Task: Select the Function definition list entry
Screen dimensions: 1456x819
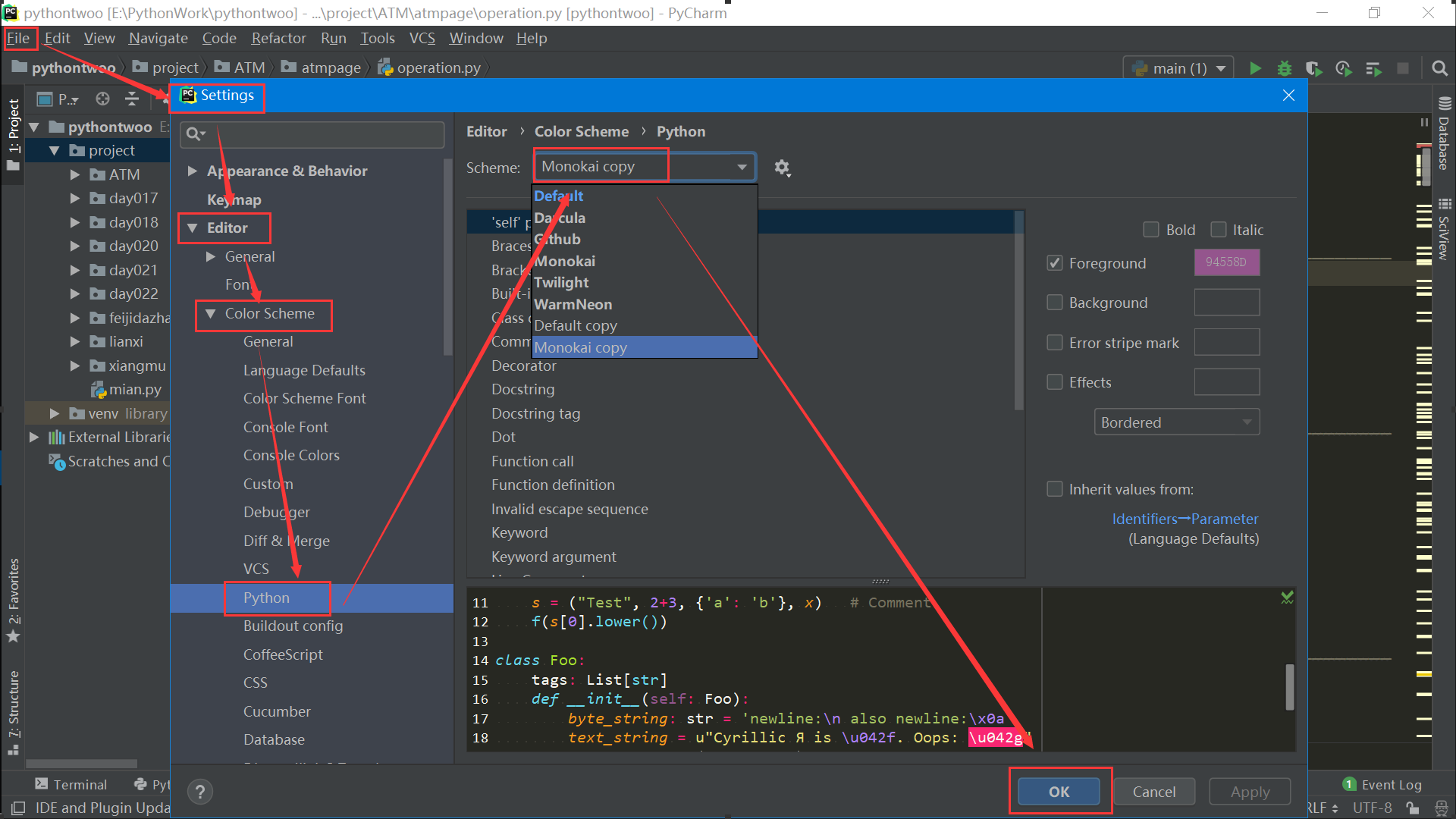Action: coord(553,485)
